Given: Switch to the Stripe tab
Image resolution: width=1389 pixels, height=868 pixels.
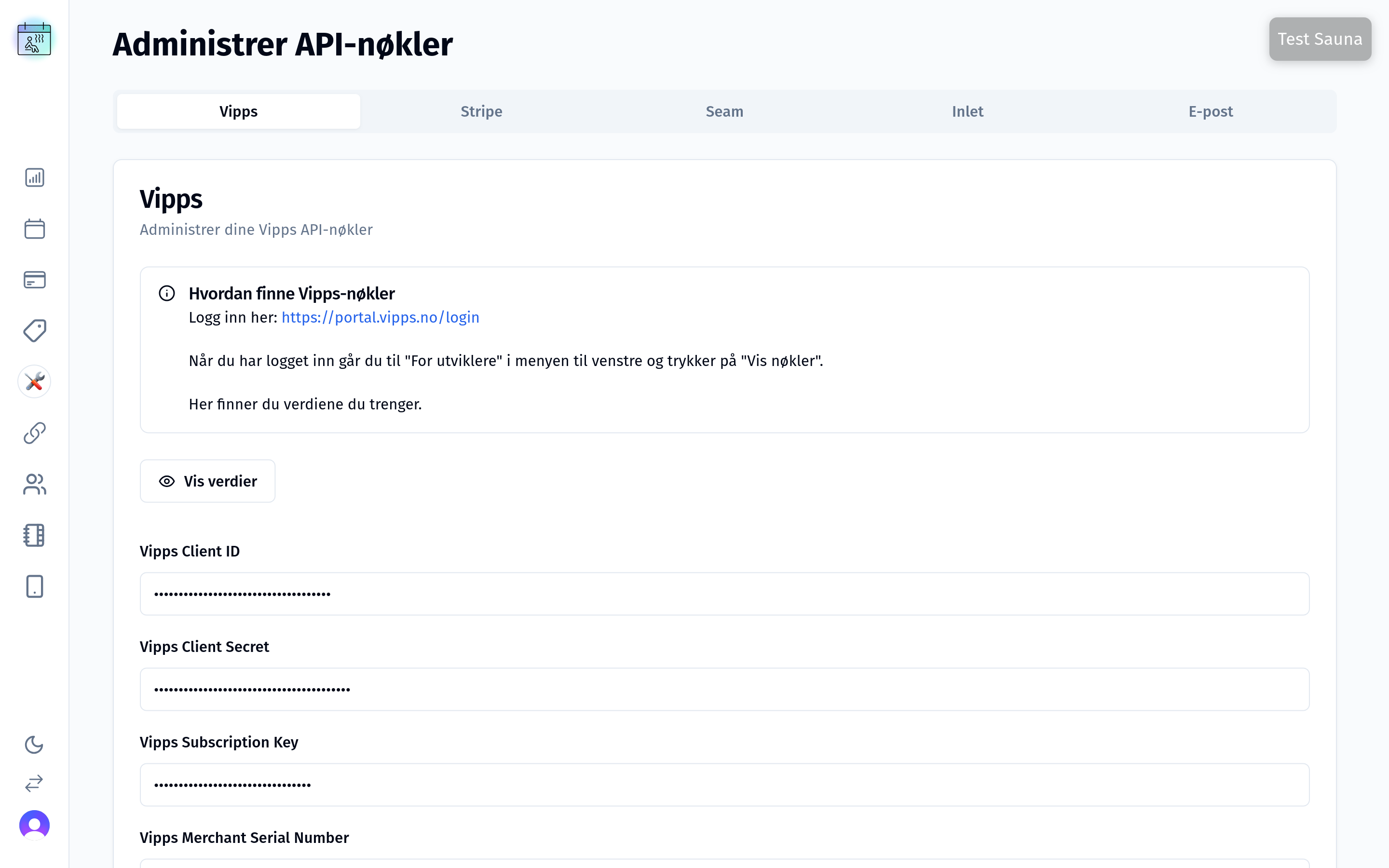Looking at the screenshot, I should click(x=481, y=111).
